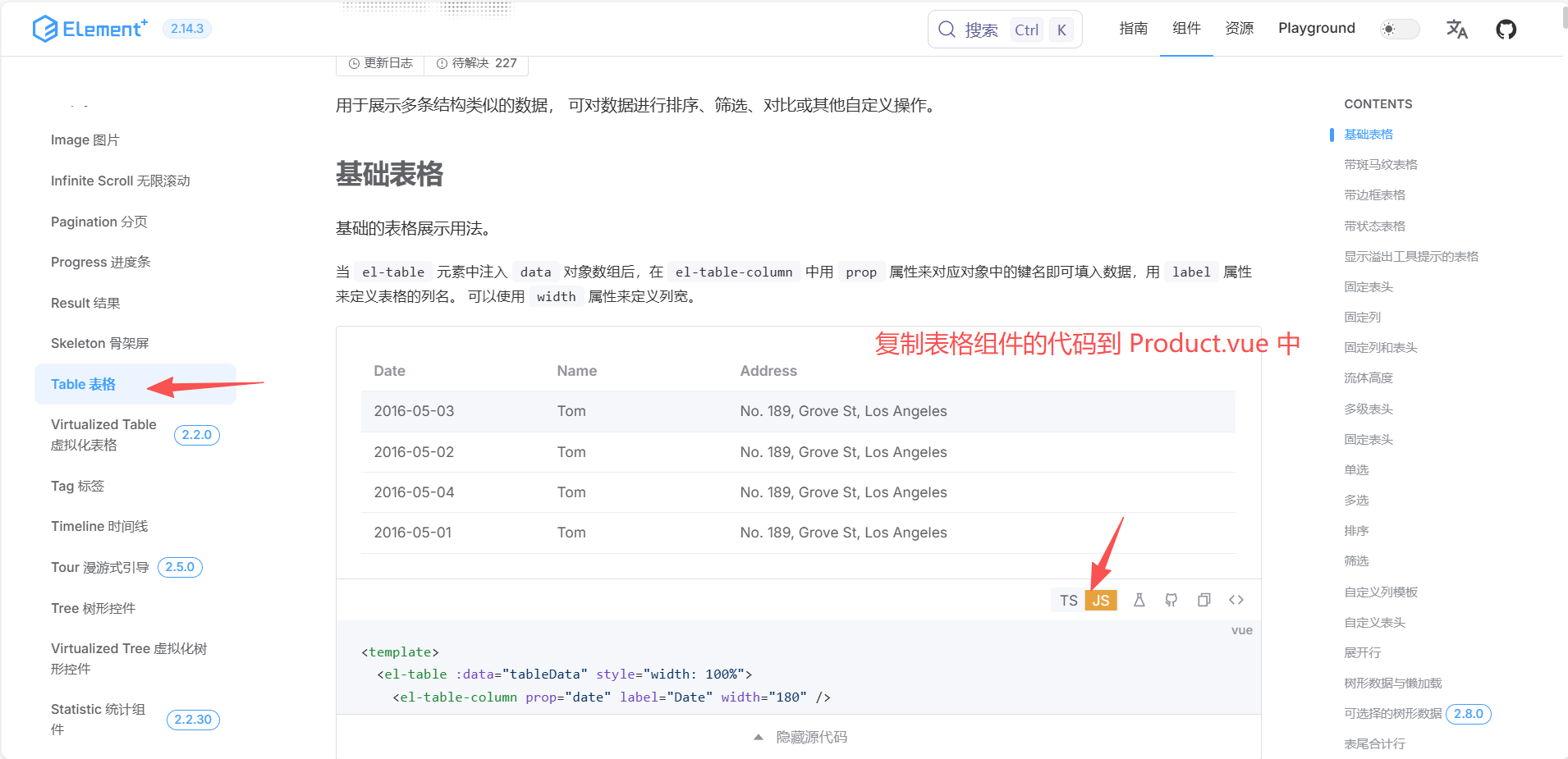Jump to 单选 in contents
1568x759 pixels.
[1356, 469]
